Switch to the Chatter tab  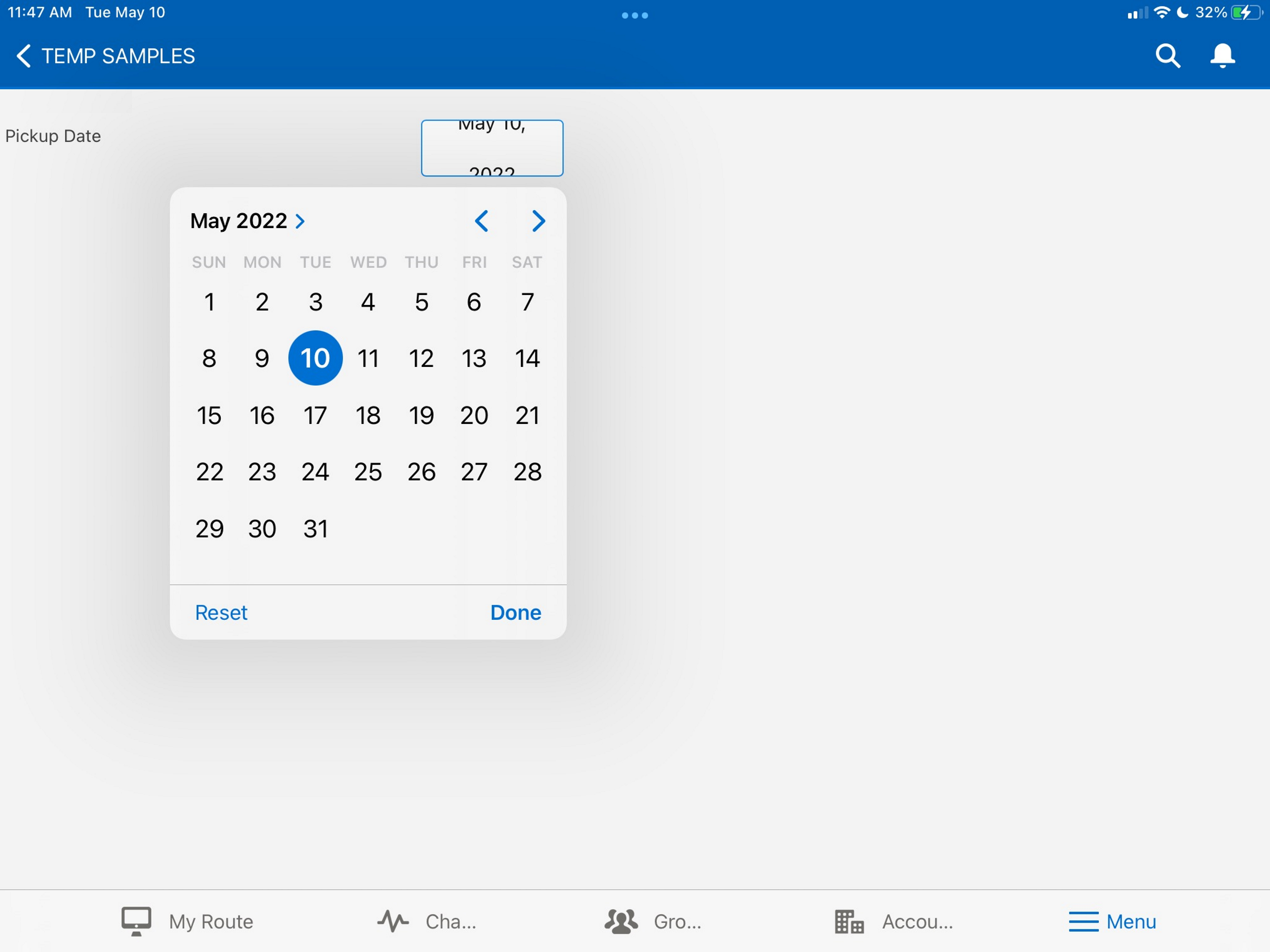pos(427,921)
